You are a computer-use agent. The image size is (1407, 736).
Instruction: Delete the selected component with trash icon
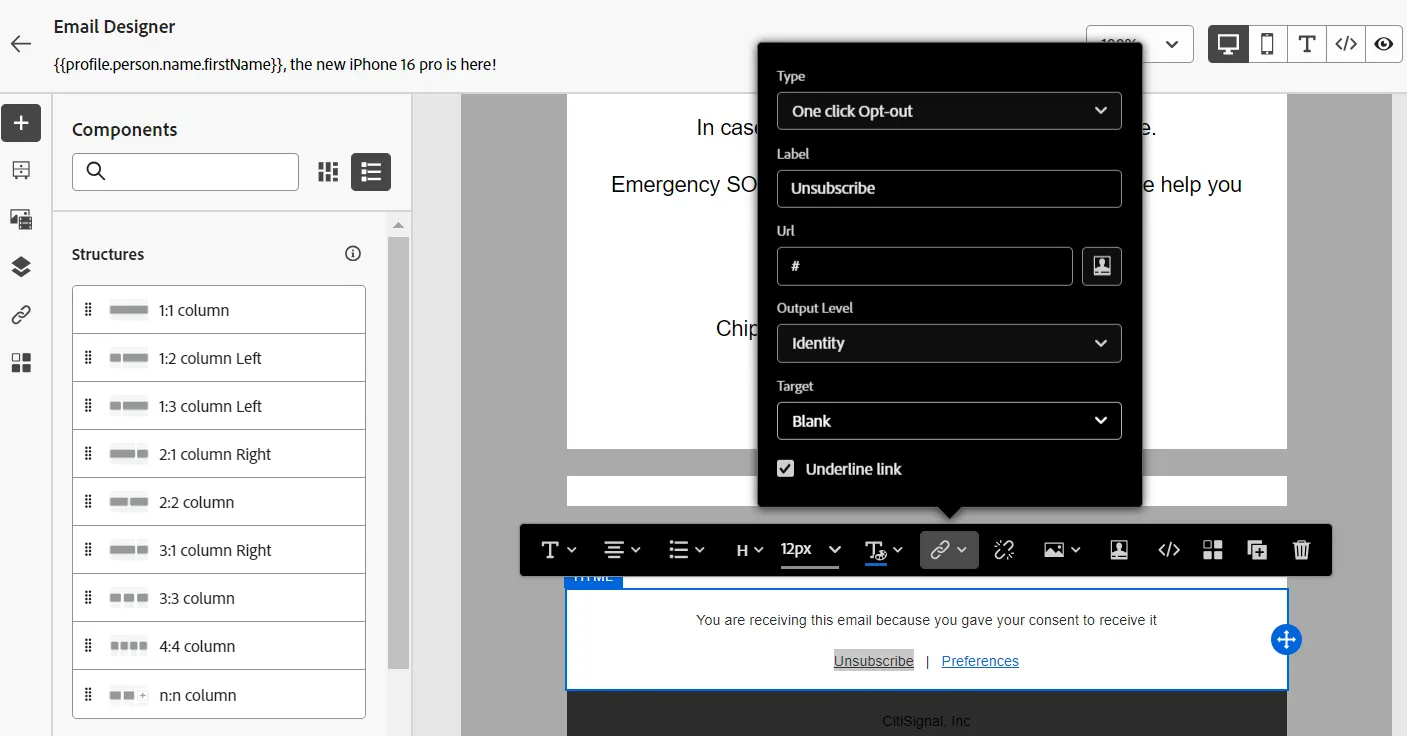click(1301, 550)
